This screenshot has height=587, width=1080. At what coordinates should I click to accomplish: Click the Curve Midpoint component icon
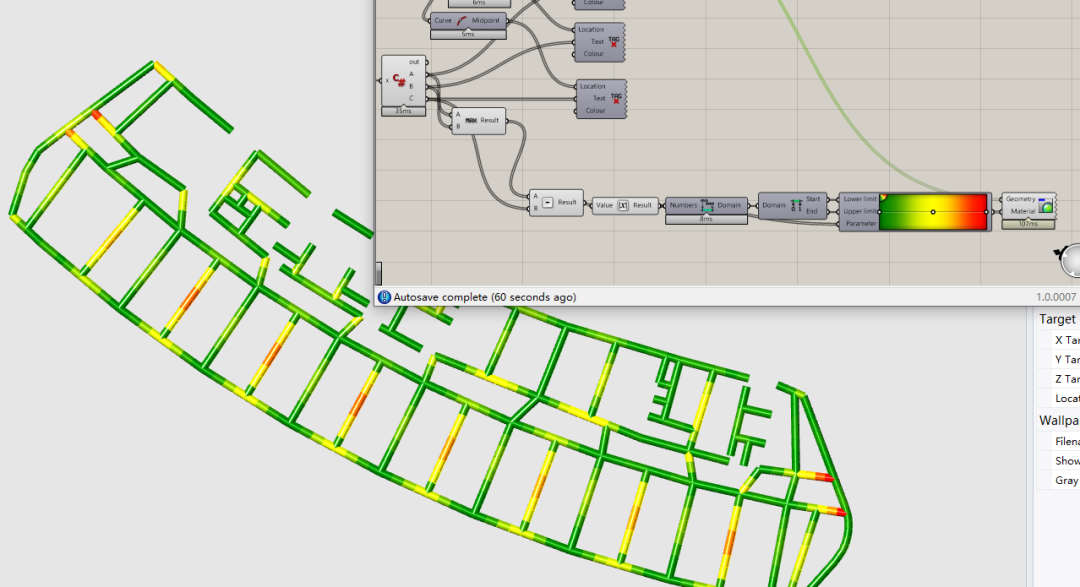click(461, 21)
